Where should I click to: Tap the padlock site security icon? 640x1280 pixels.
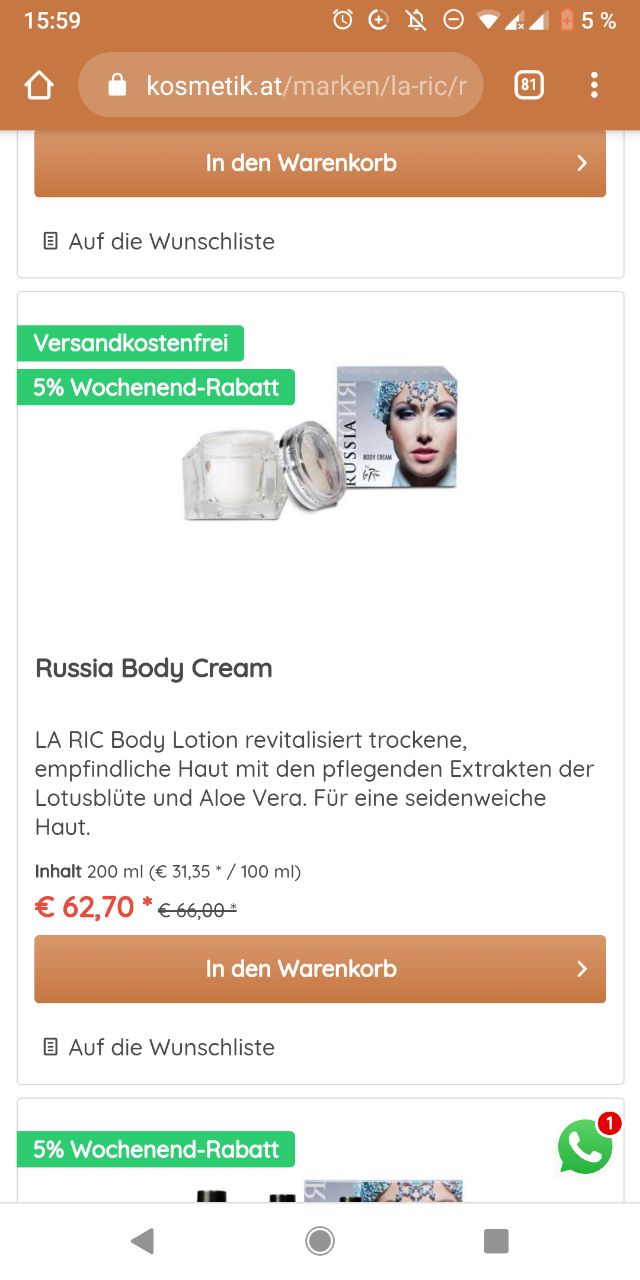tap(117, 85)
